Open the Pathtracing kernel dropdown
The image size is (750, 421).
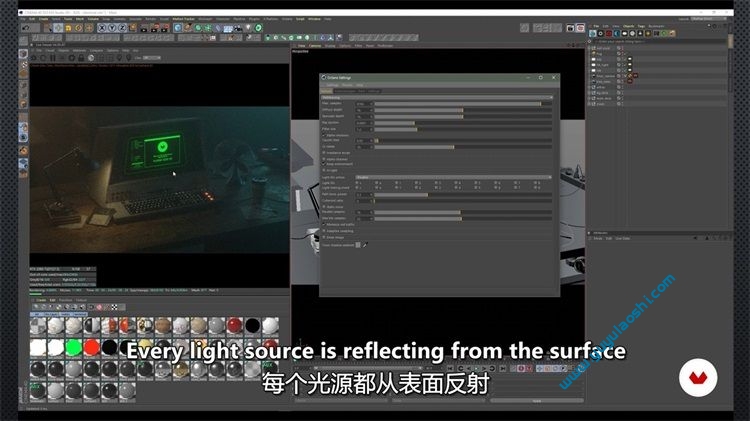pyautogui.click(x=437, y=97)
